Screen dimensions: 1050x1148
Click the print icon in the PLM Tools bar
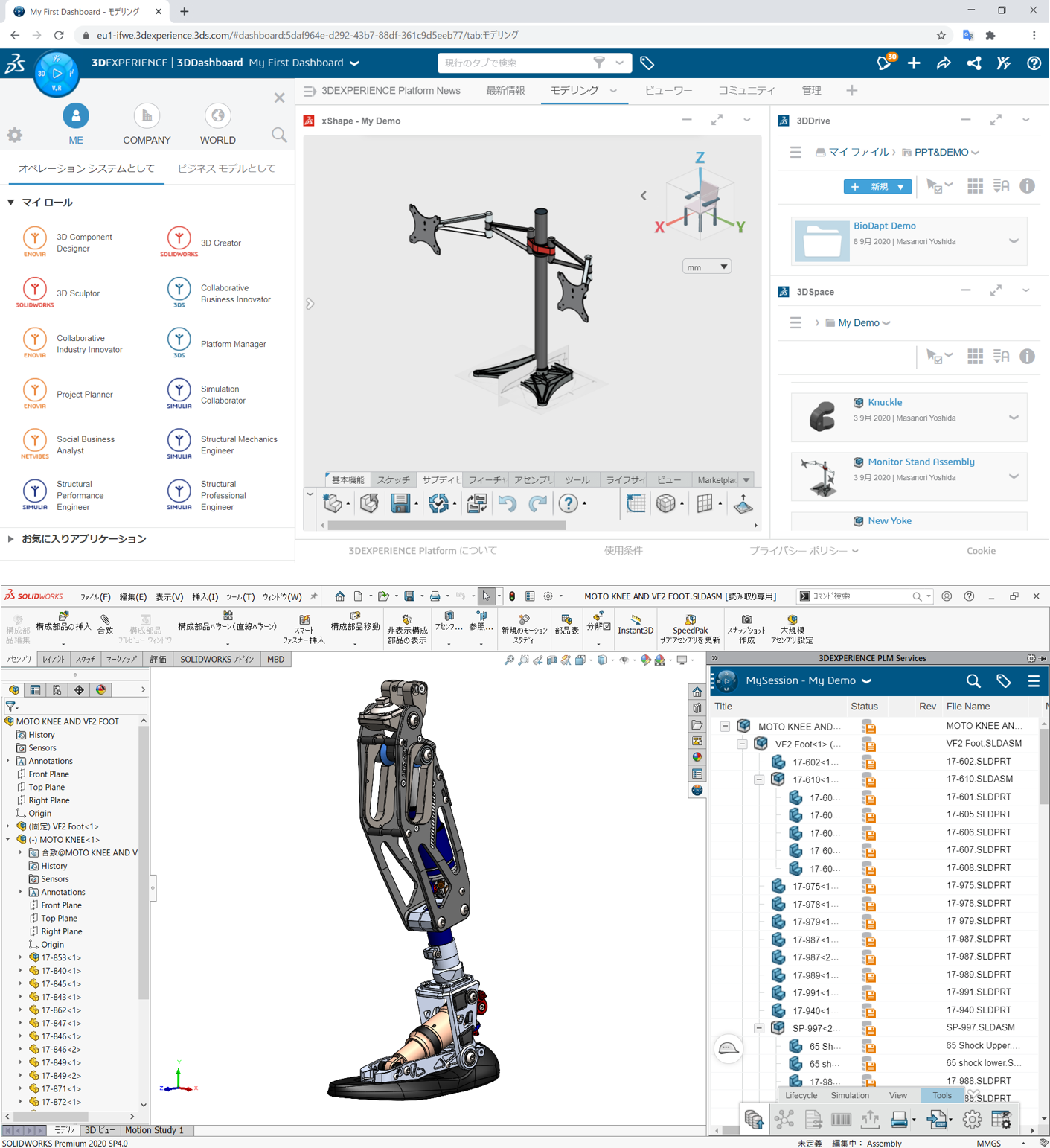[x=899, y=1119]
